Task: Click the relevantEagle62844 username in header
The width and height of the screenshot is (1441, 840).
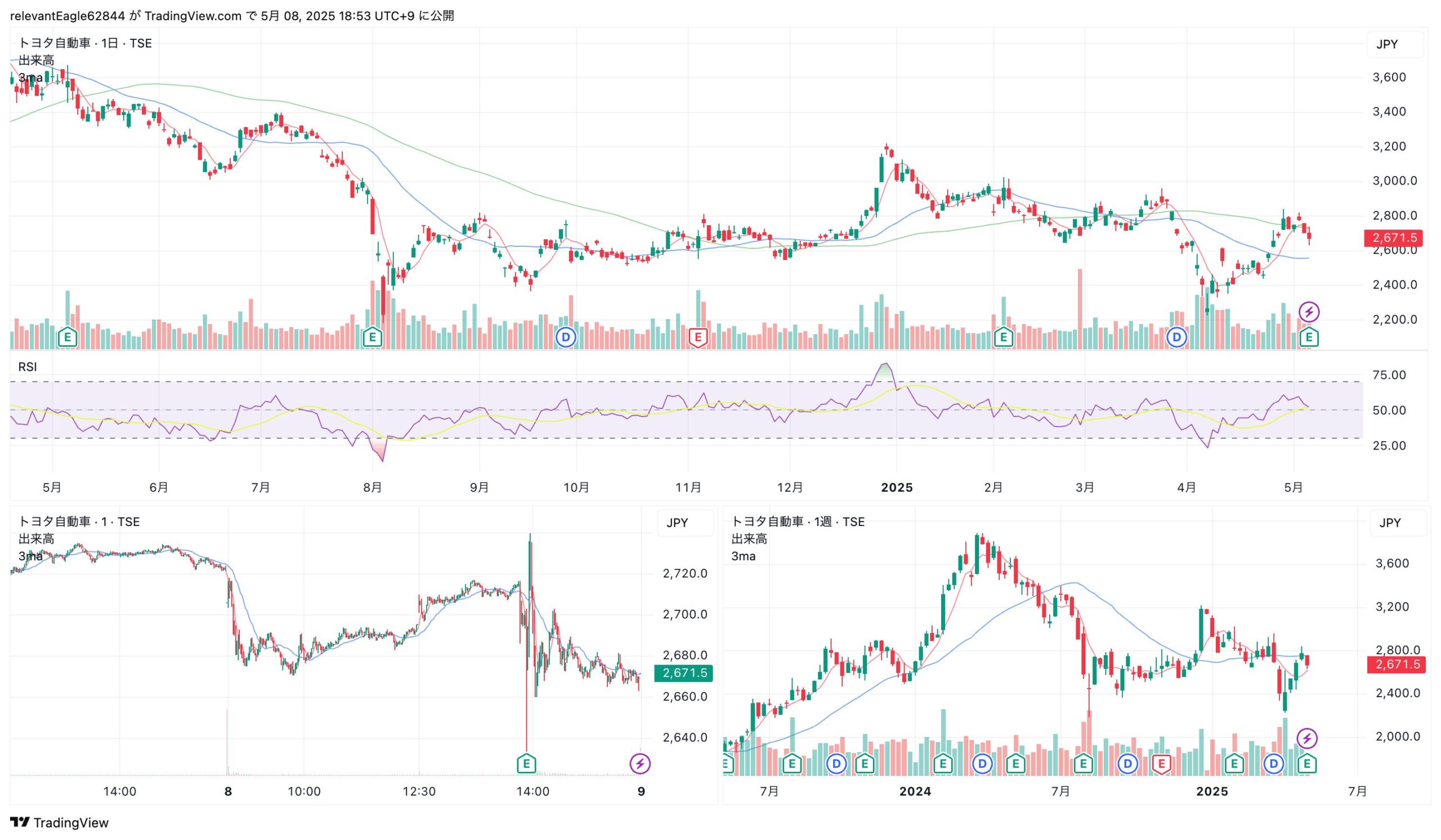Action: pos(68,16)
